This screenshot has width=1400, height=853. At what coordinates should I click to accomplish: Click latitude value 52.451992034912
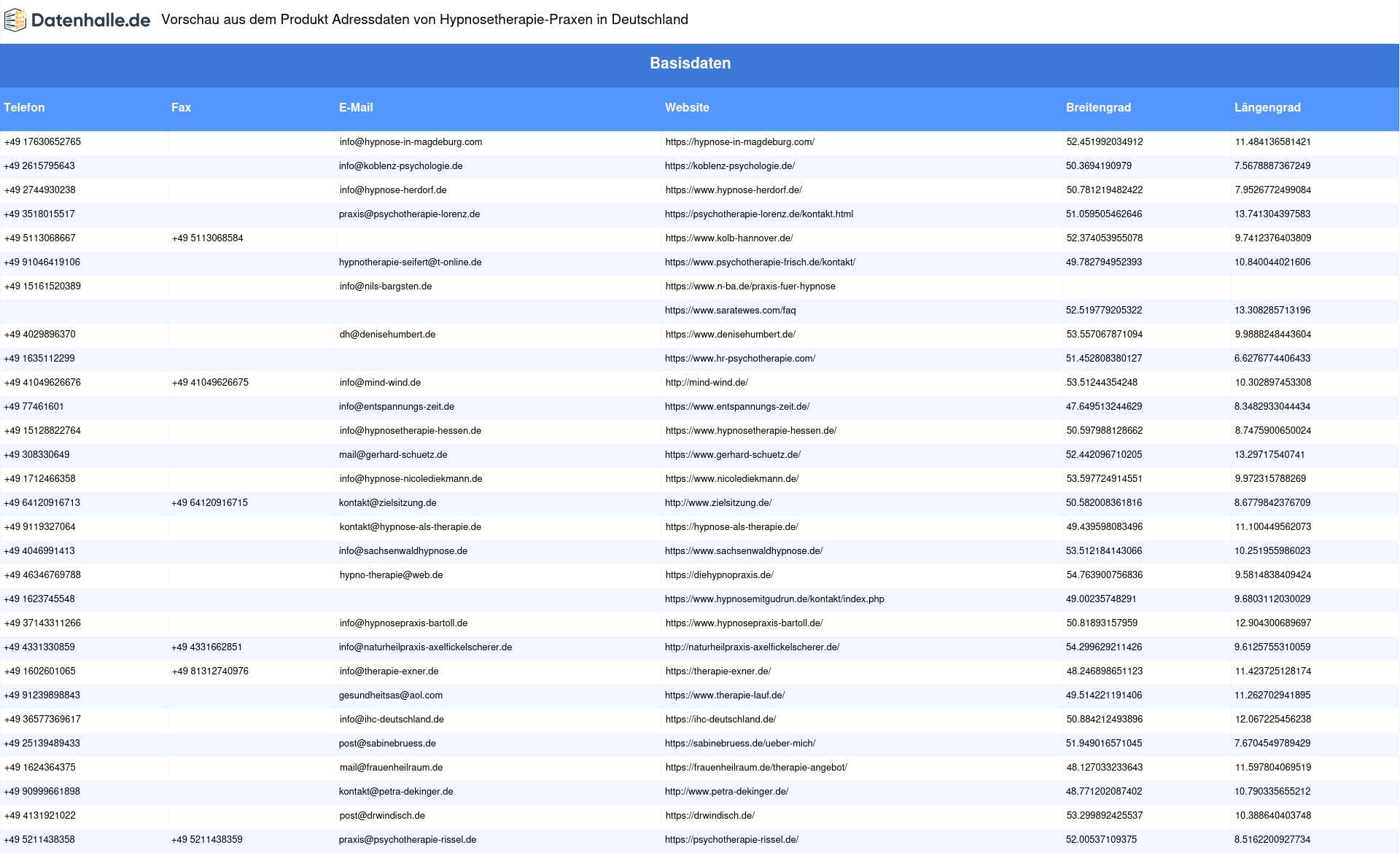[x=1105, y=142]
